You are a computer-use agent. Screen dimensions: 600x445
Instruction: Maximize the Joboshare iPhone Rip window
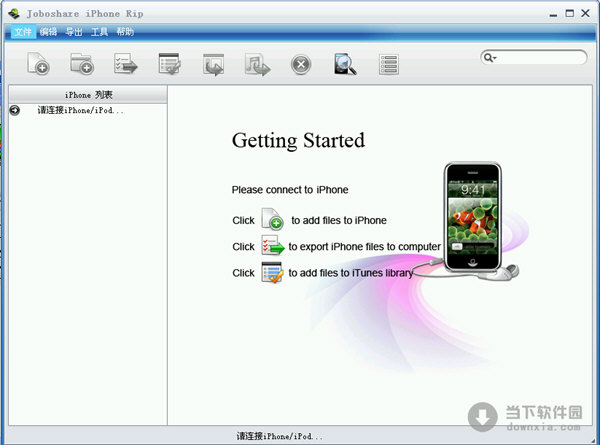click(x=570, y=13)
